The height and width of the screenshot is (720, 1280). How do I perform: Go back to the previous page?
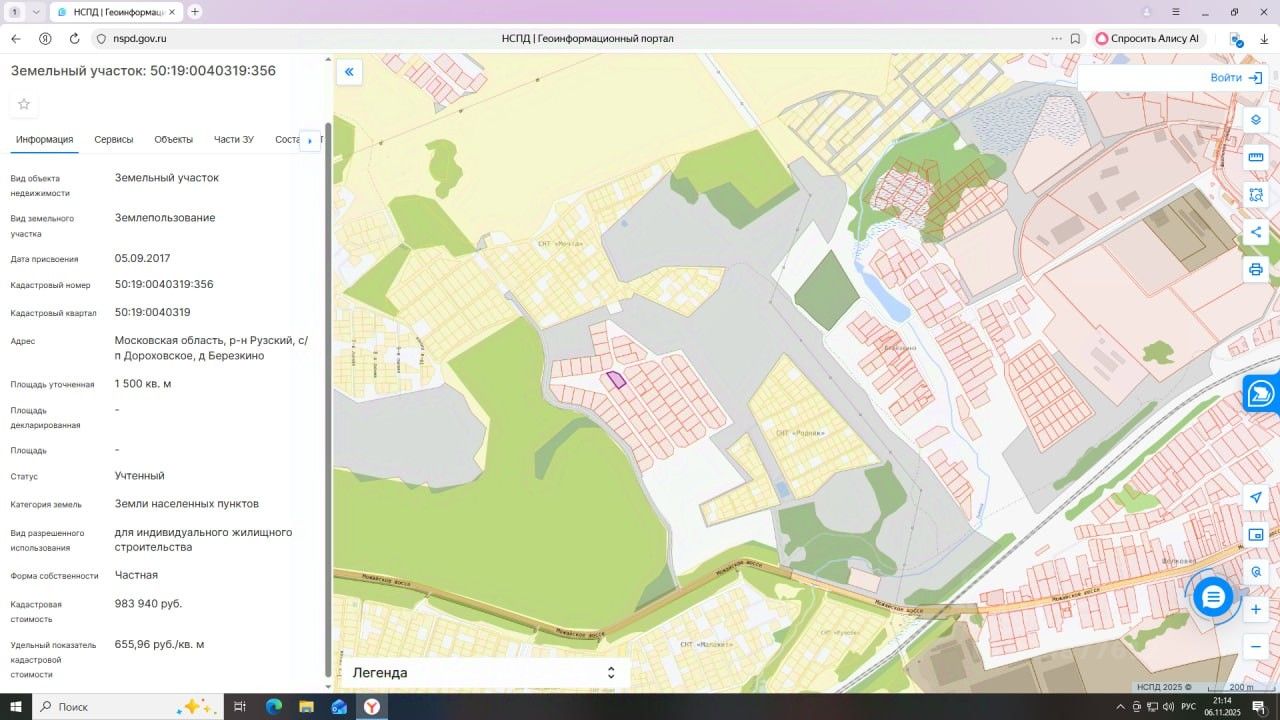point(16,38)
